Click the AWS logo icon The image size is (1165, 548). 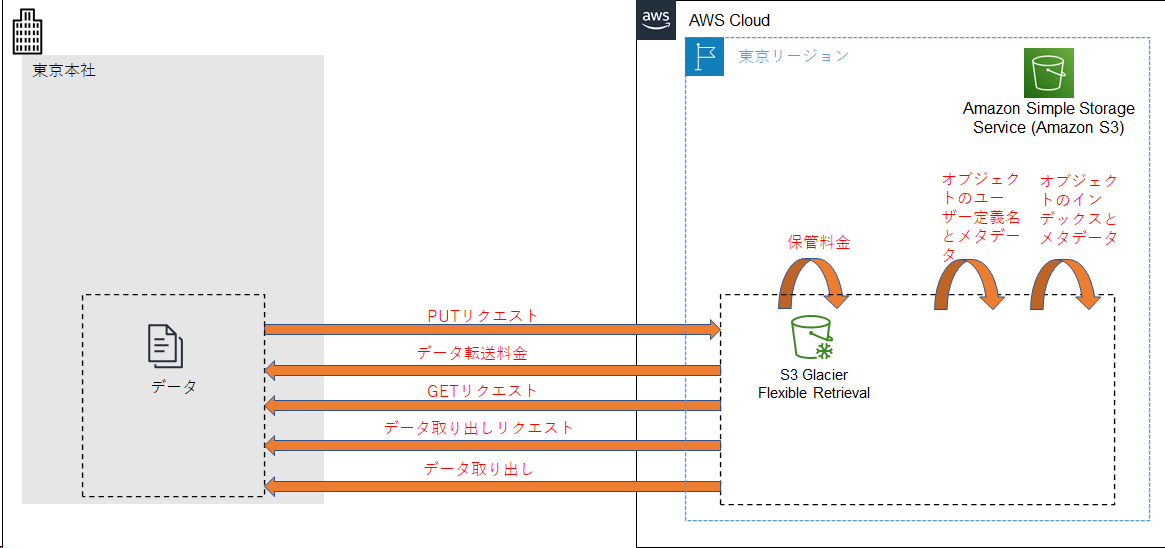click(656, 20)
